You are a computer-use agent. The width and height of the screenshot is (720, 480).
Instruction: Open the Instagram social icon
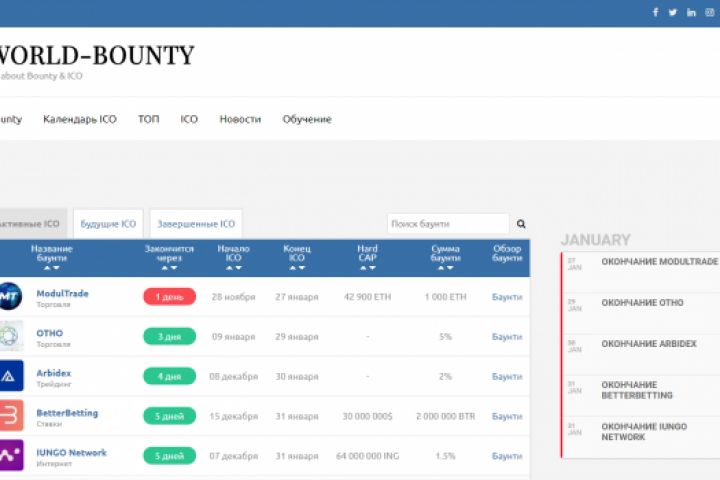[x=710, y=12]
